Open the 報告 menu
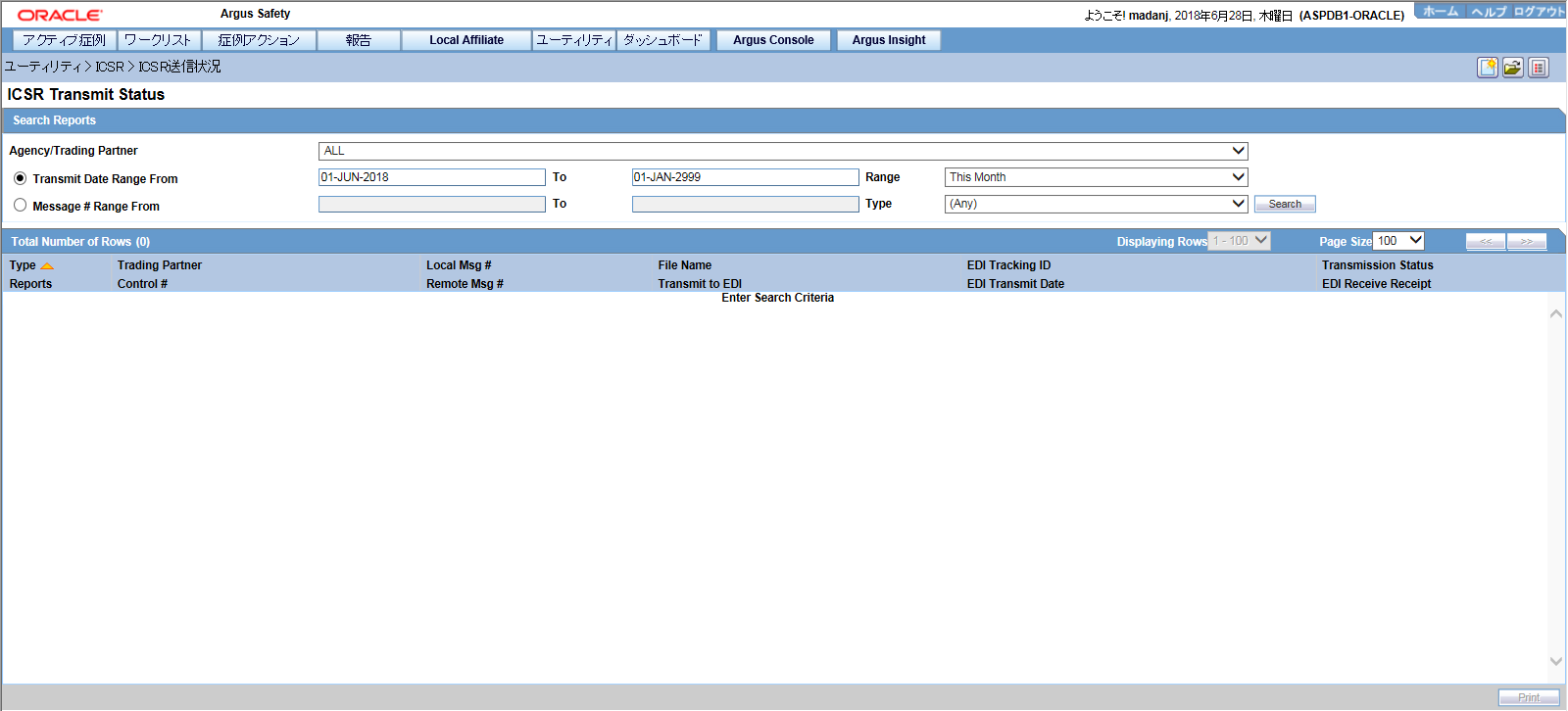 tap(359, 40)
